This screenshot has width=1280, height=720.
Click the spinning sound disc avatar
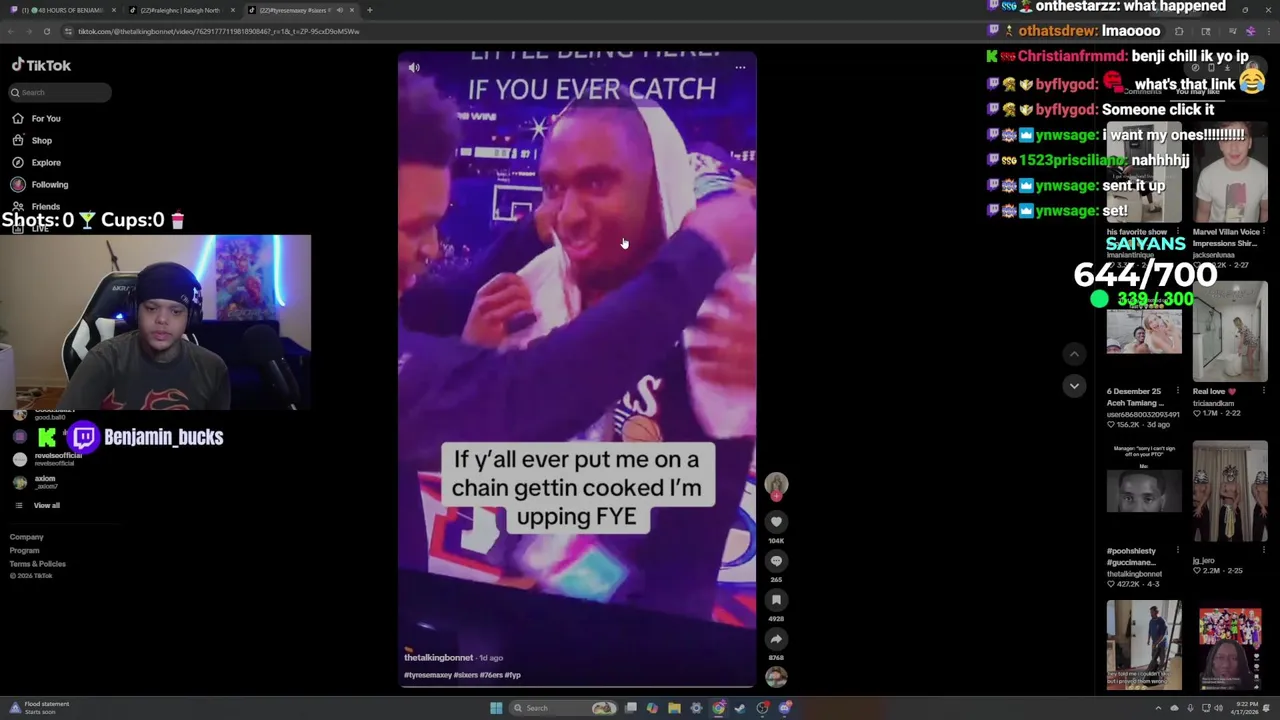776,676
